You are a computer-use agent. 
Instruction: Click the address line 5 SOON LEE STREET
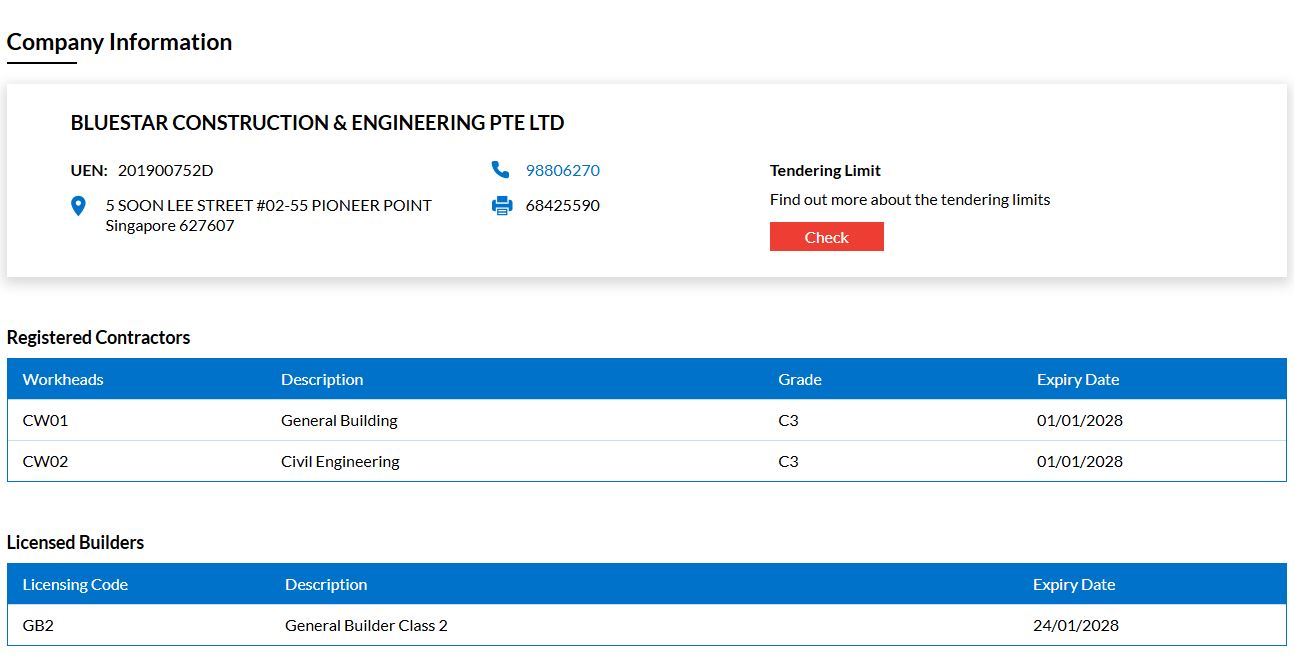(269, 205)
